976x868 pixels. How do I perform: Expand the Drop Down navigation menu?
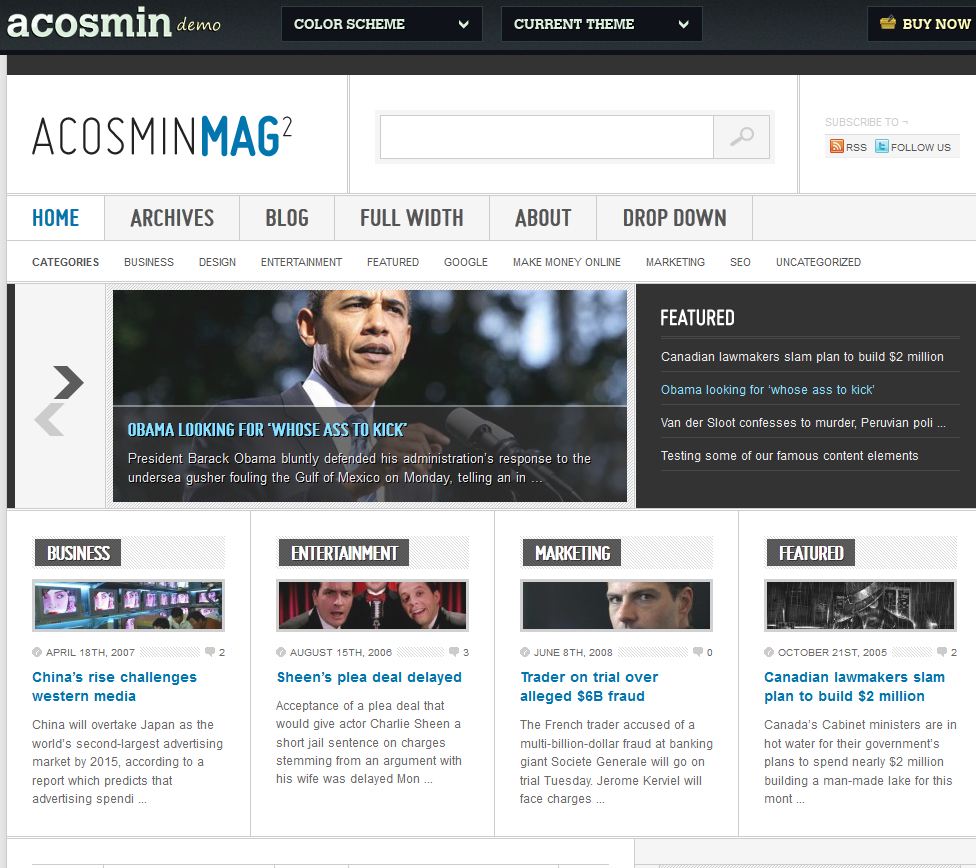coord(674,218)
